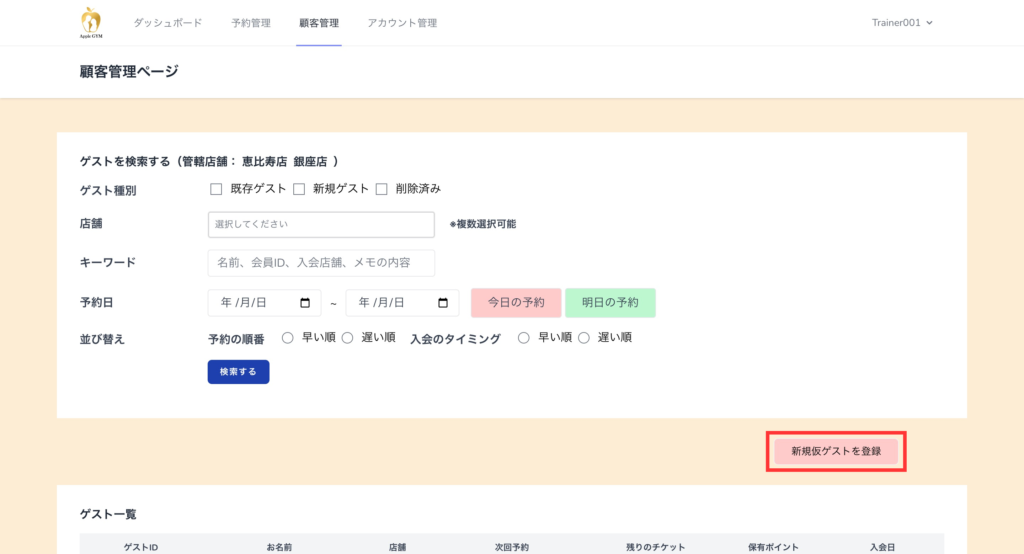This screenshot has height=554, width=1024.
Task: Click the Apple GYM logo
Action: pos(91,22)
